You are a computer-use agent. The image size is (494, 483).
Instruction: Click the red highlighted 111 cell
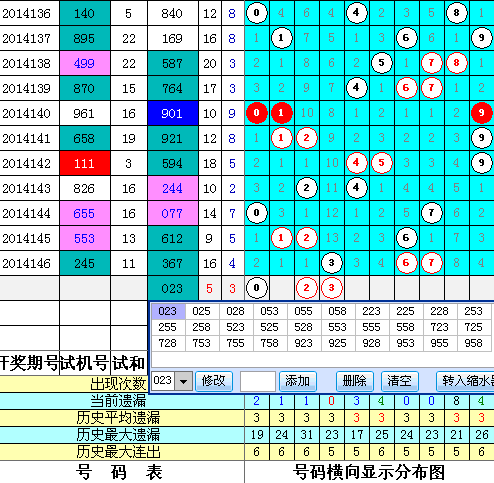(x=85, y=163)
